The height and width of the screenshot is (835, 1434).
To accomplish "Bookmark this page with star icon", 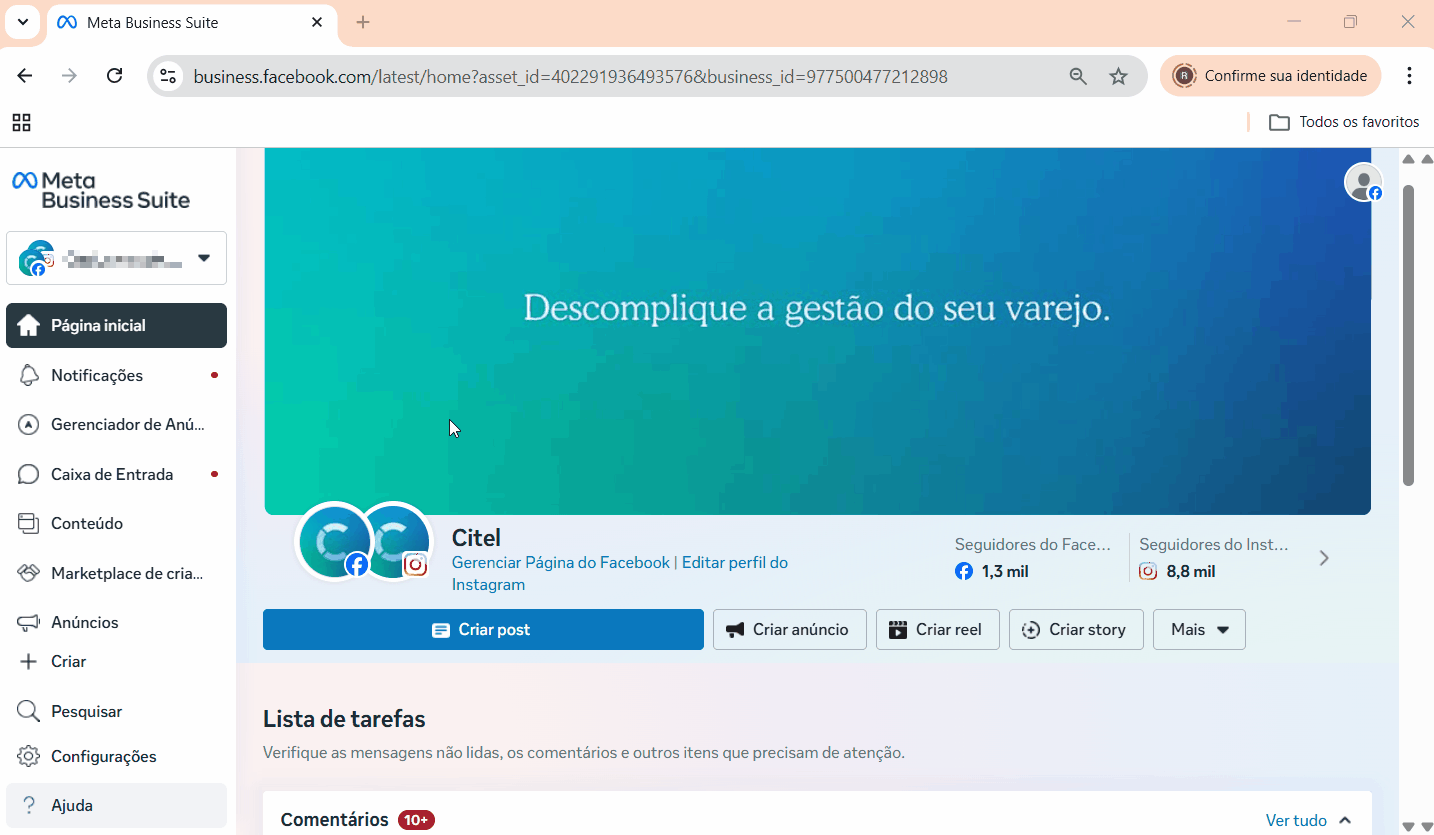I will tap(1118, 77).
